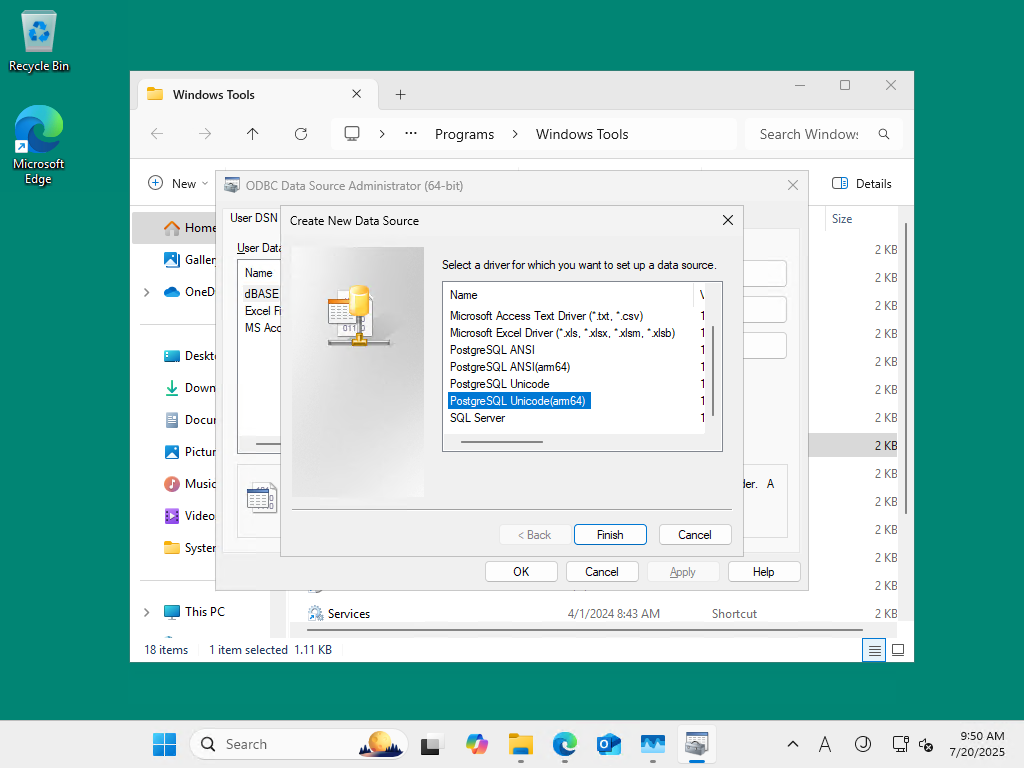1024x768 pixels.
Task: Open Videos in the navigation pane
Action: (x=189, y=516)
